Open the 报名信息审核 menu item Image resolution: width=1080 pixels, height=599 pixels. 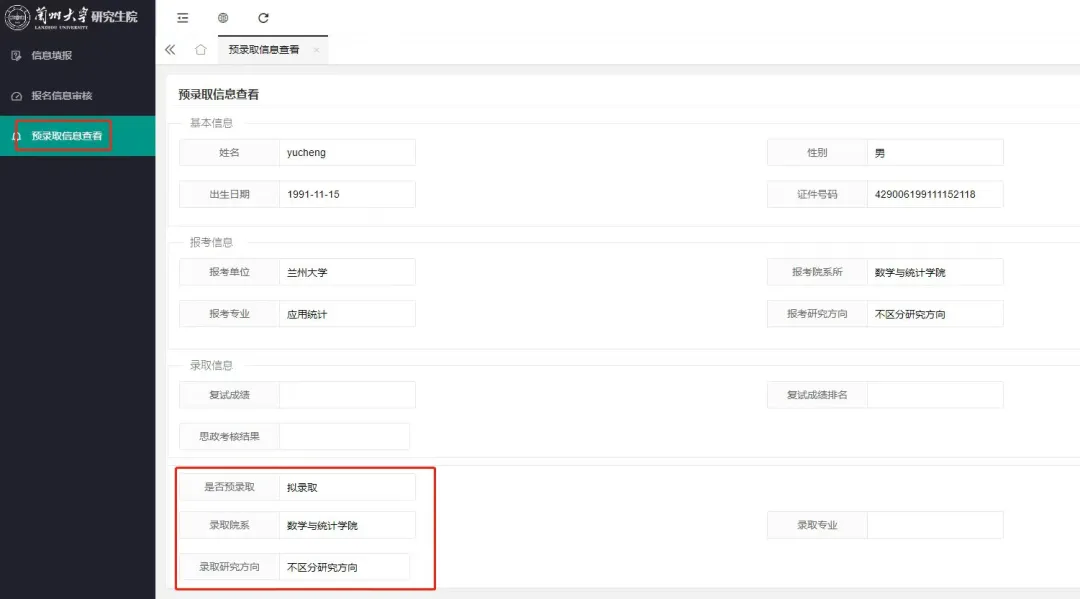(62, 96)
